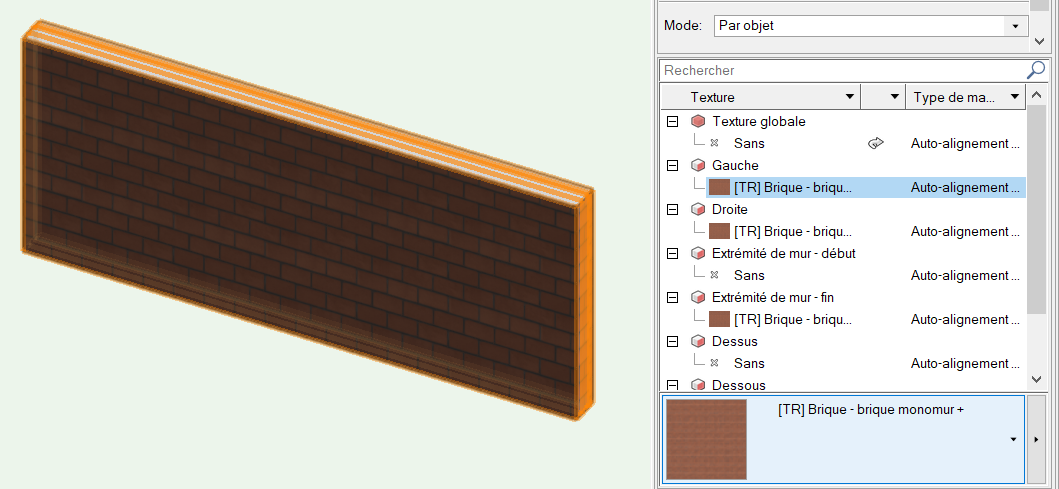
Task: Click the Extrémité de mur - fin icon
Action: (x=697, y=297)
